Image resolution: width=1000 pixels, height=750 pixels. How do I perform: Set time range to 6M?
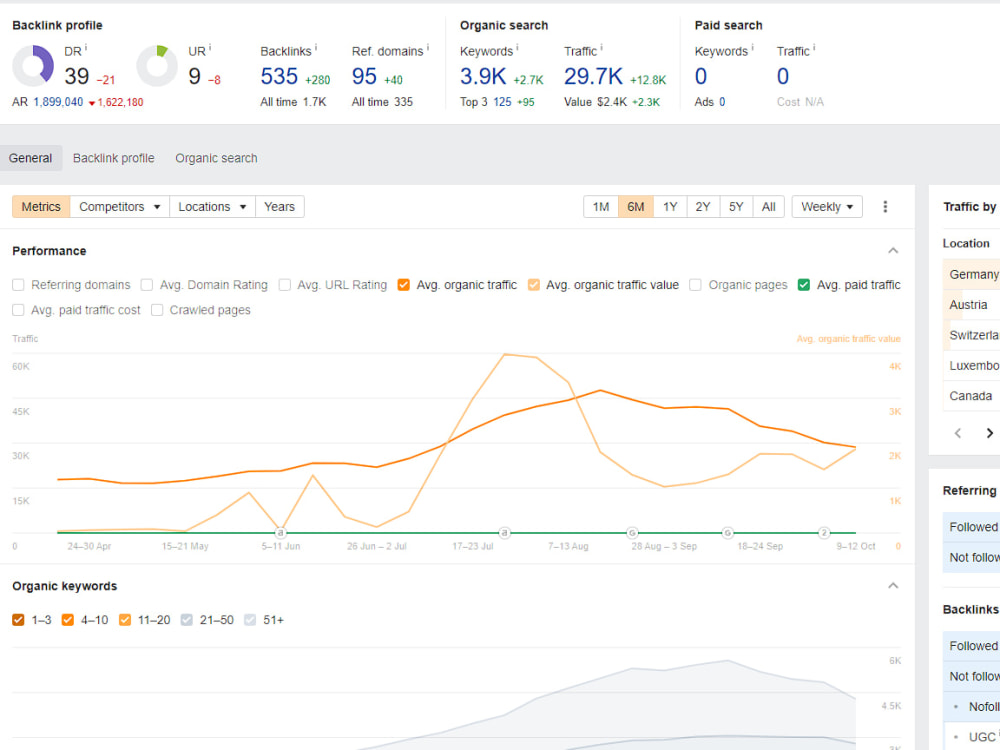(636, 207)
